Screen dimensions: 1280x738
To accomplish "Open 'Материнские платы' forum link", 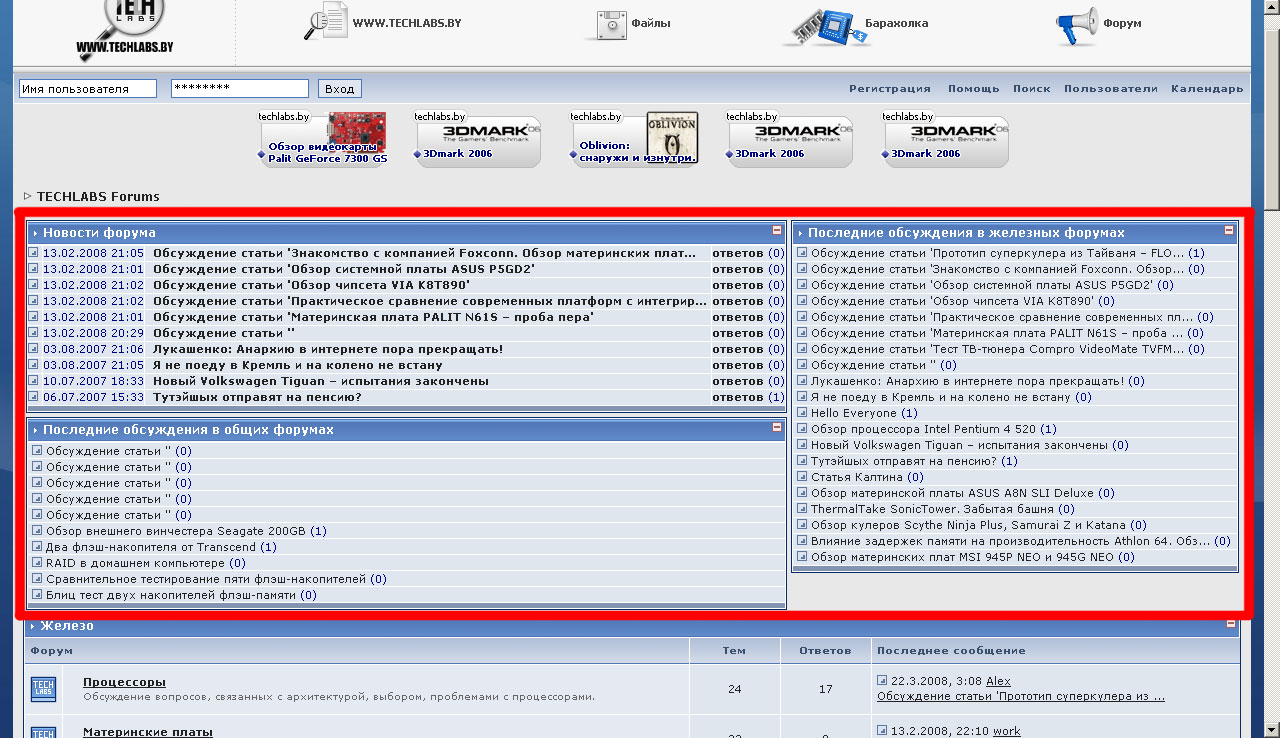I will [148, 732].
